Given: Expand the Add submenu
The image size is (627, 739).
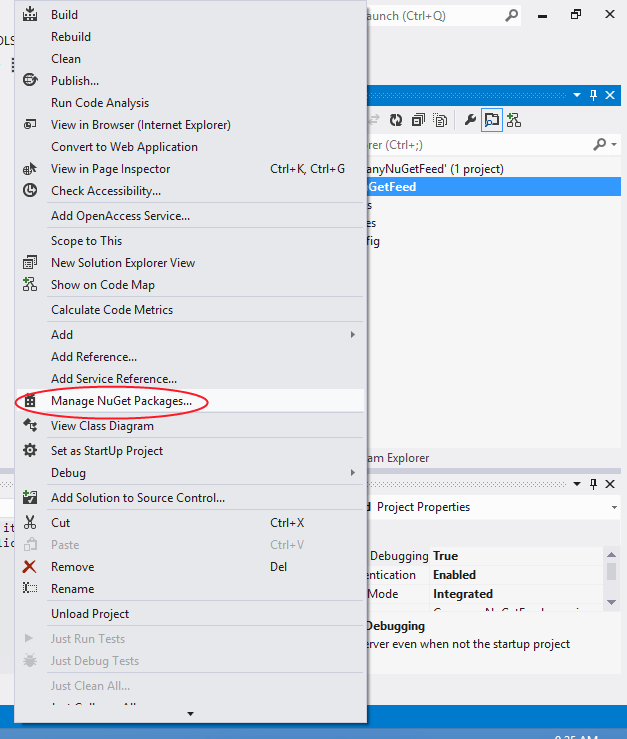Looking at the screenshot, I should 190,335.
